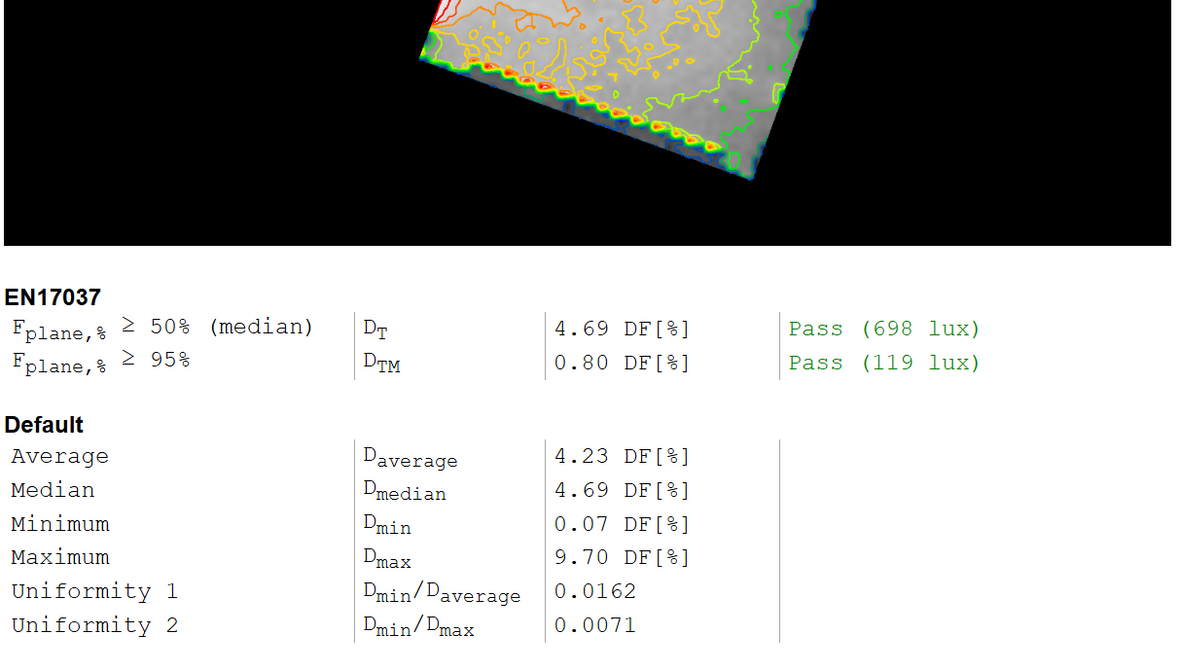Select the Average row label
The height and width of the screenshot is (664, 1180).
click(x=60, y=457)
